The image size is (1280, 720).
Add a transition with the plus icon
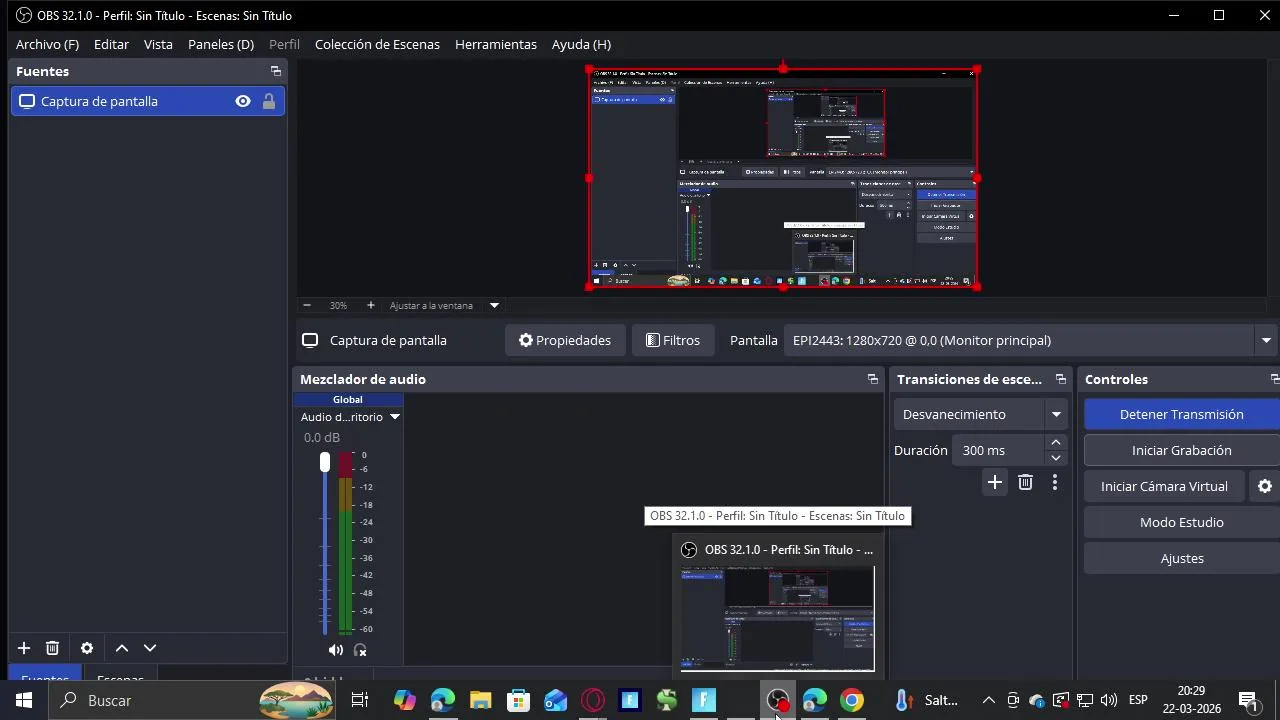pos(995,483)
